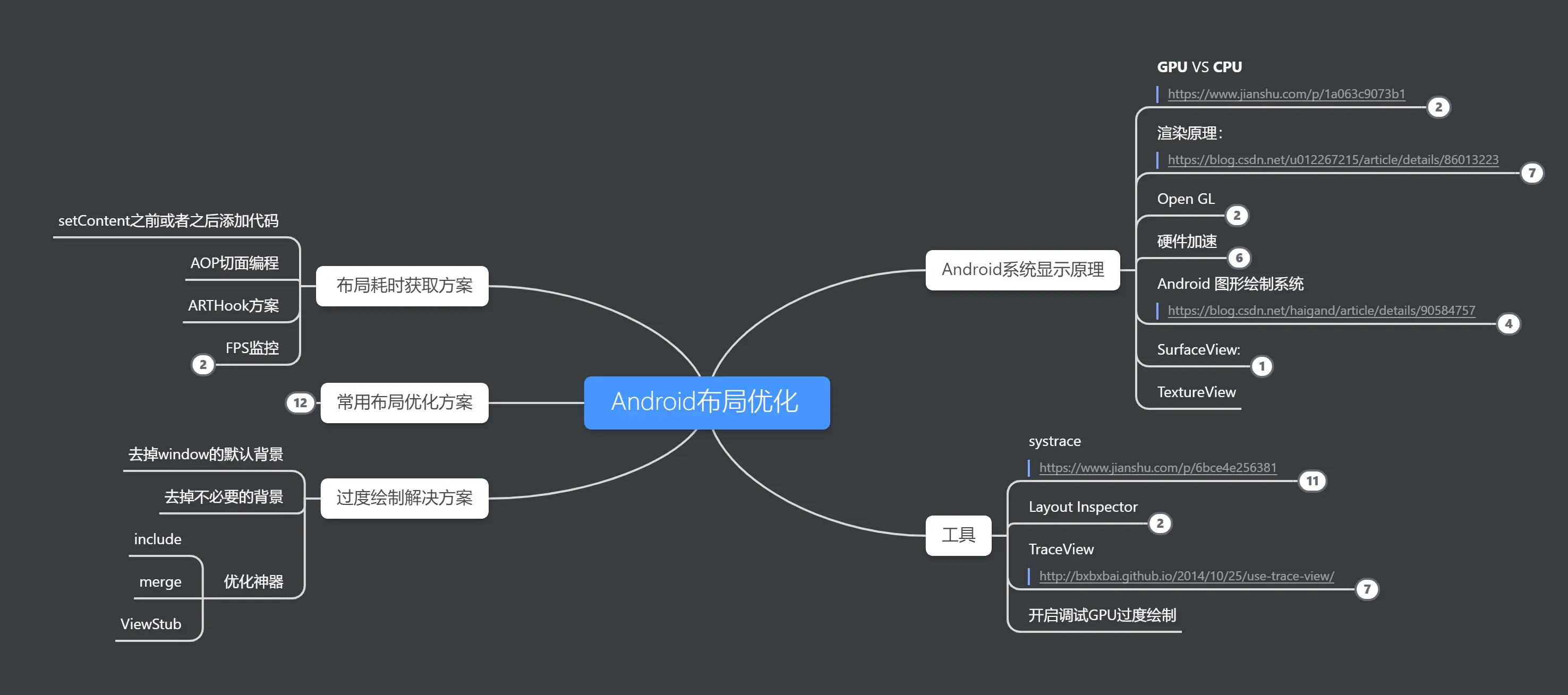1568x695 pixels.
Task: Open the csdn u012267215 article link
Action: tap(1333, 159)
